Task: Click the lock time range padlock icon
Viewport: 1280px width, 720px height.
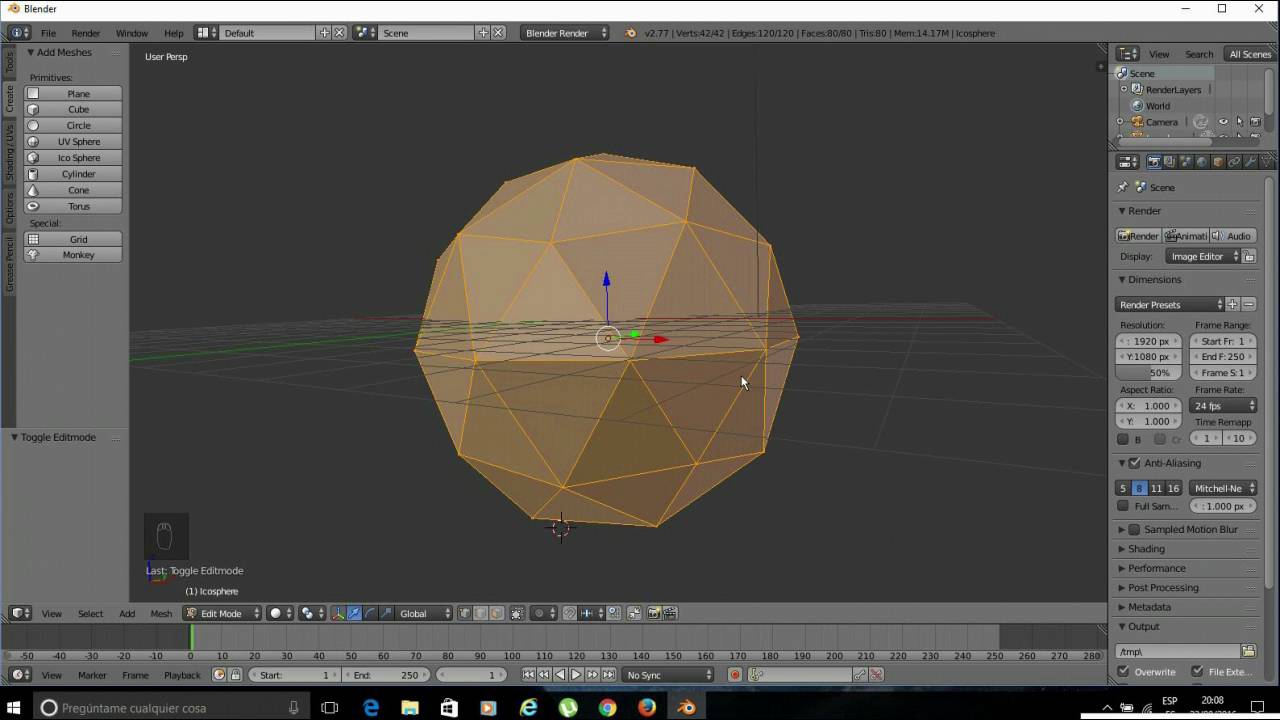Action: point(235,675)
